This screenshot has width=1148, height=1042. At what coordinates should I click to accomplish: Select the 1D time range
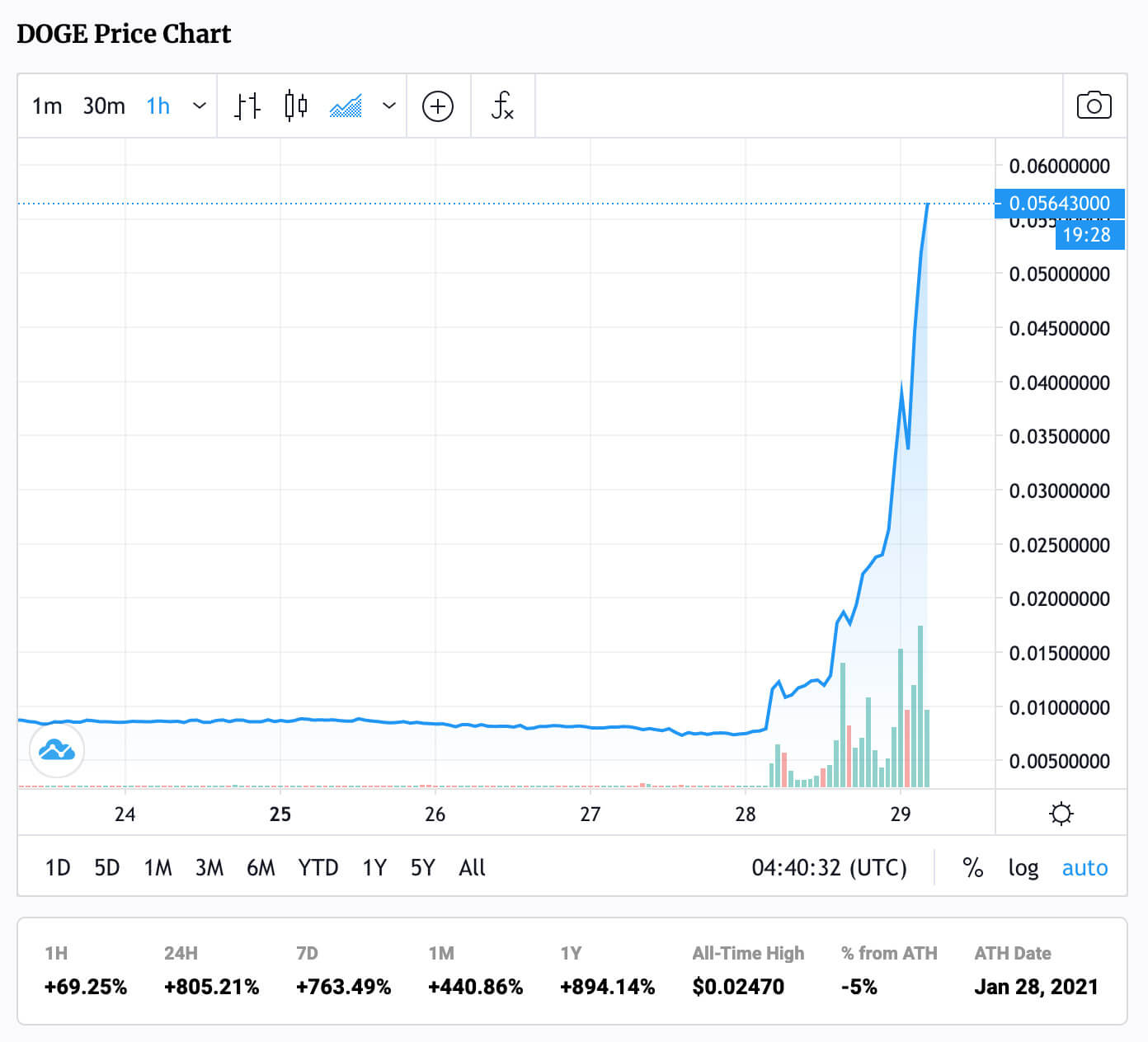(x=56, y=867)
